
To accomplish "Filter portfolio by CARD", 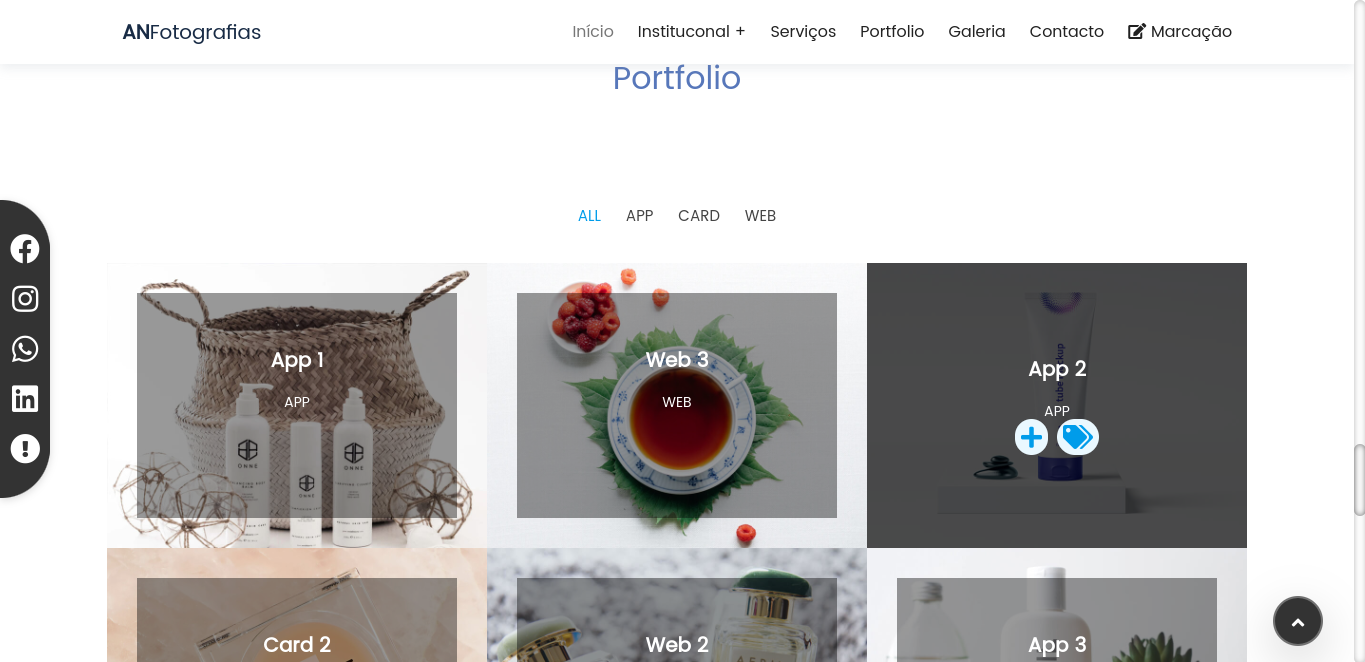I will coord(699,216).
